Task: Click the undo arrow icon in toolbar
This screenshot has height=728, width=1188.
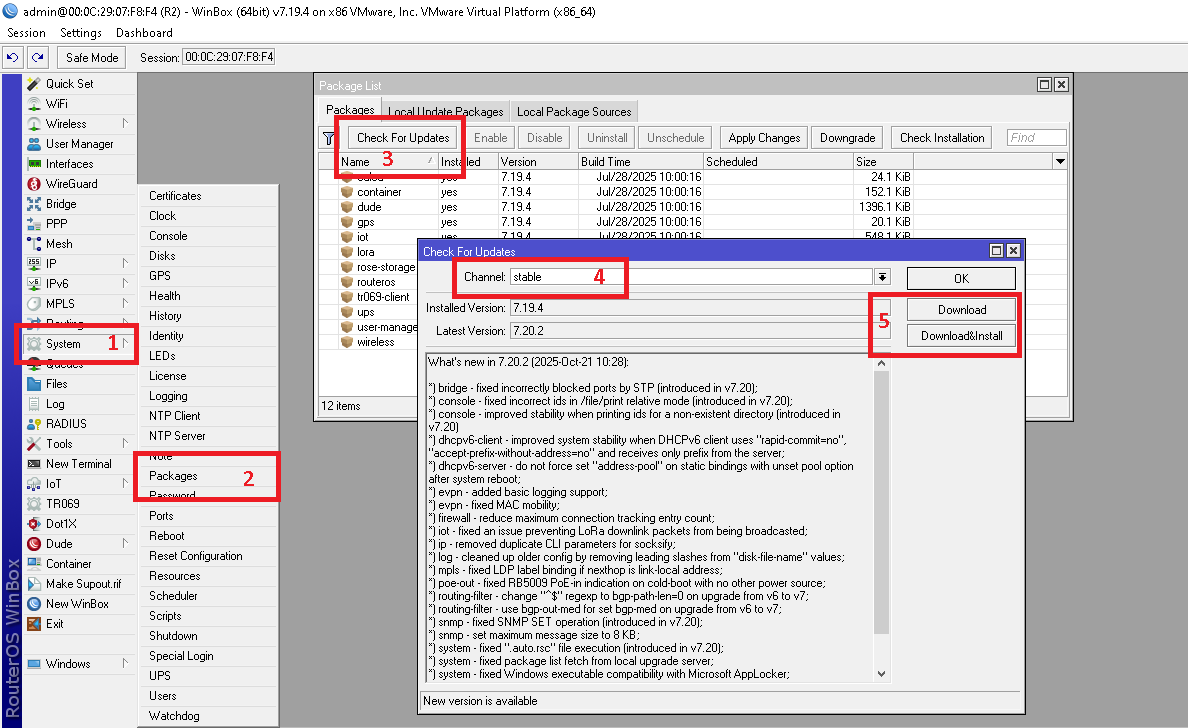Action: 13,57
